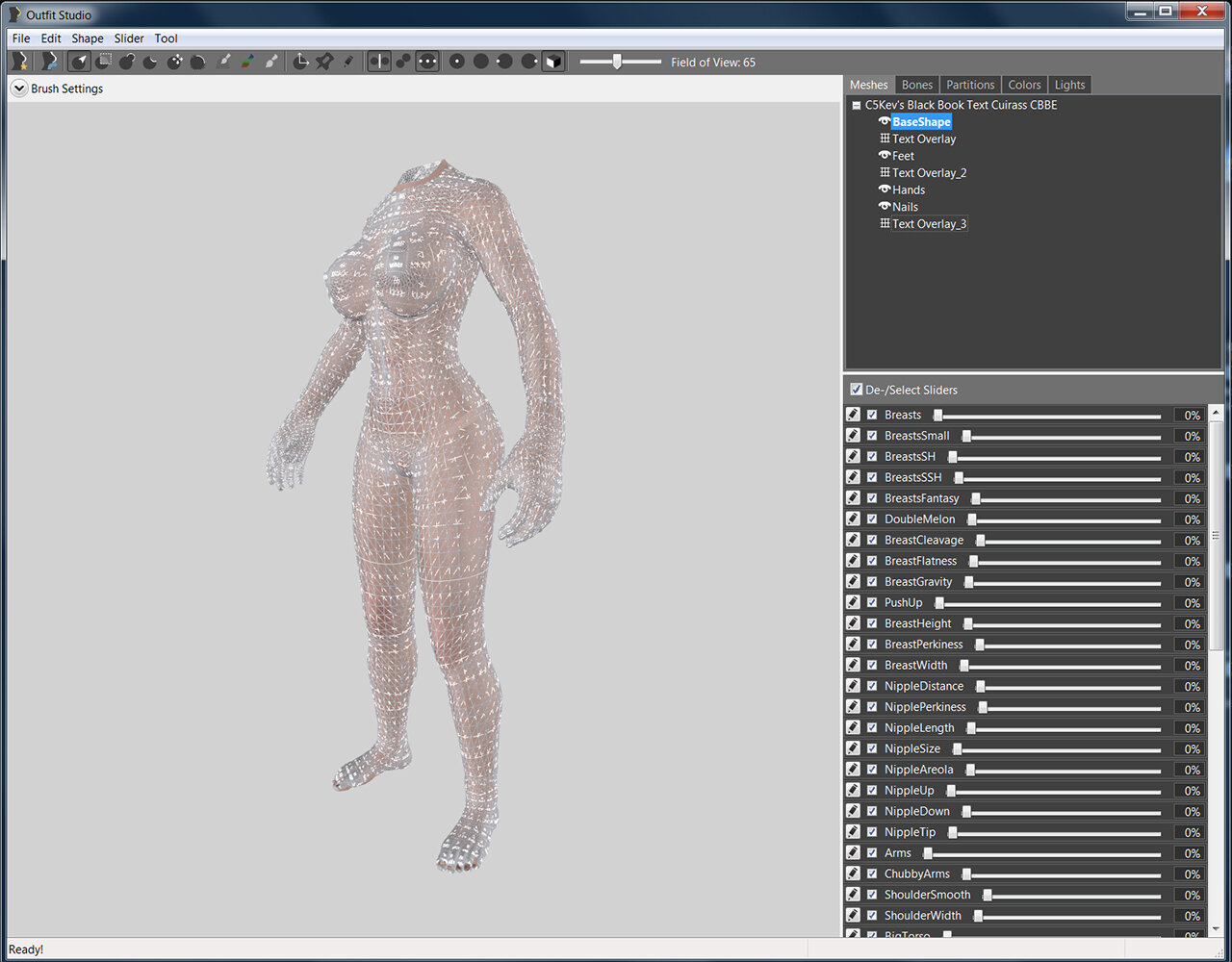Click the Load Outfit toolbar icon
The image size is (1232, 962).
[48, 62]
